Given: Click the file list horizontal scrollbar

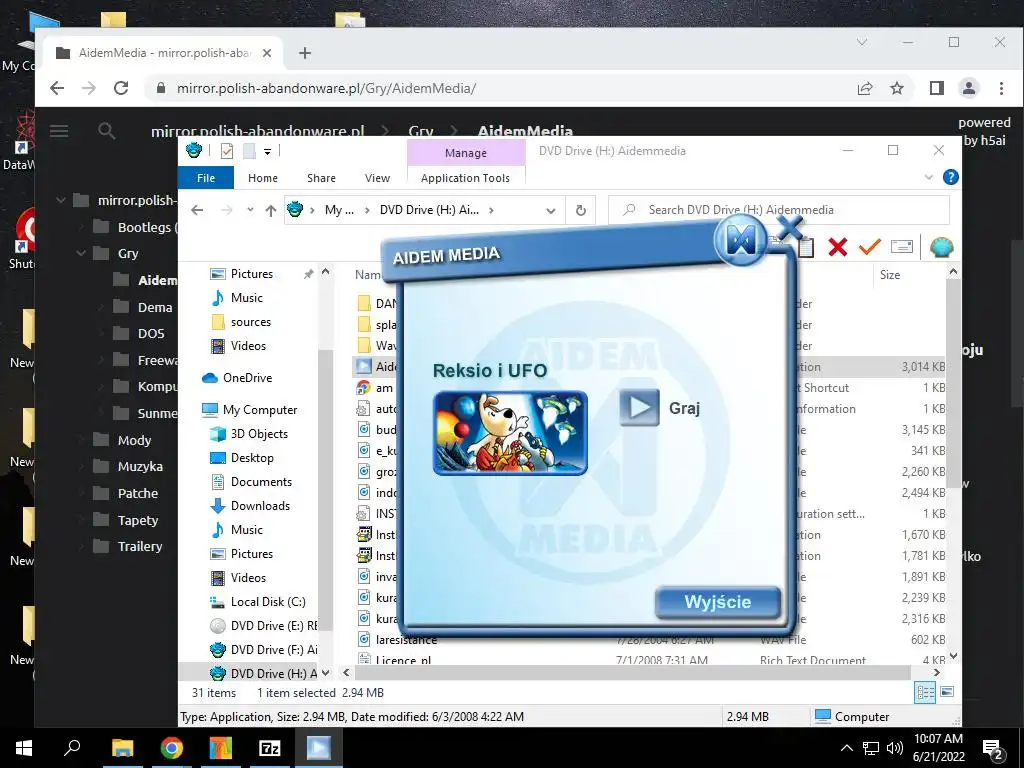Looking at the screenshot, I should [631, 673].
